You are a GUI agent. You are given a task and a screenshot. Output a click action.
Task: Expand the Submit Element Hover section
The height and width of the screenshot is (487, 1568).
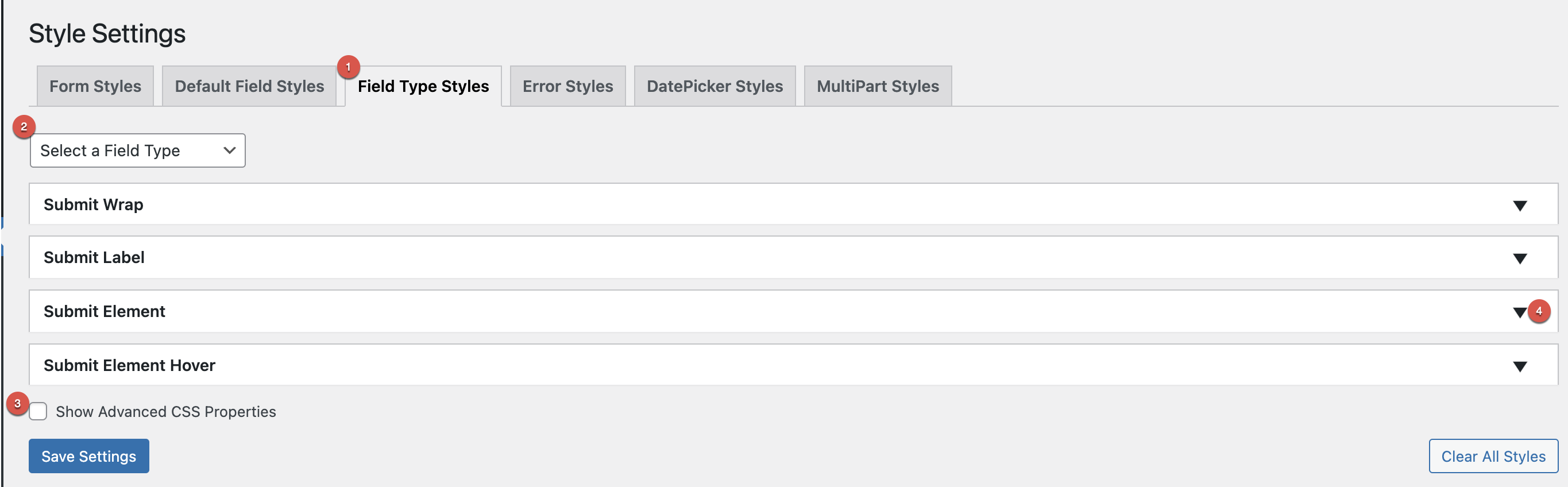[x=1520, y=365]
